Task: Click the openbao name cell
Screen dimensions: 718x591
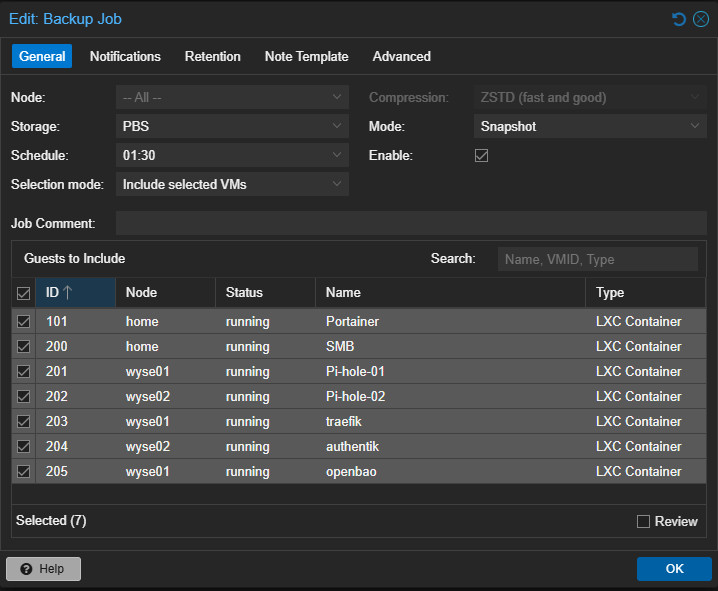Action: 451,472
